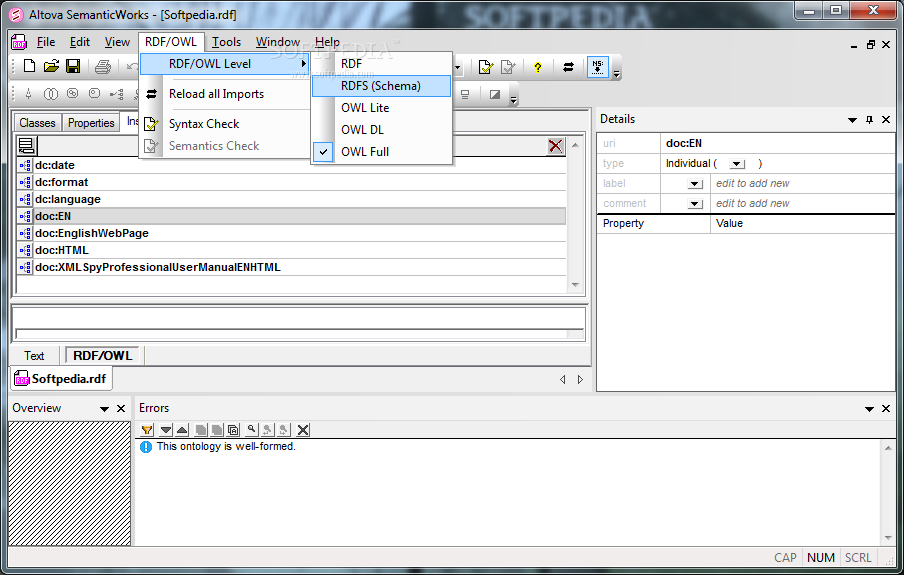Image resolution: width=904 pixels, height=575 pixels.
Task: Switch to the Properties tab
Action: 91,123
